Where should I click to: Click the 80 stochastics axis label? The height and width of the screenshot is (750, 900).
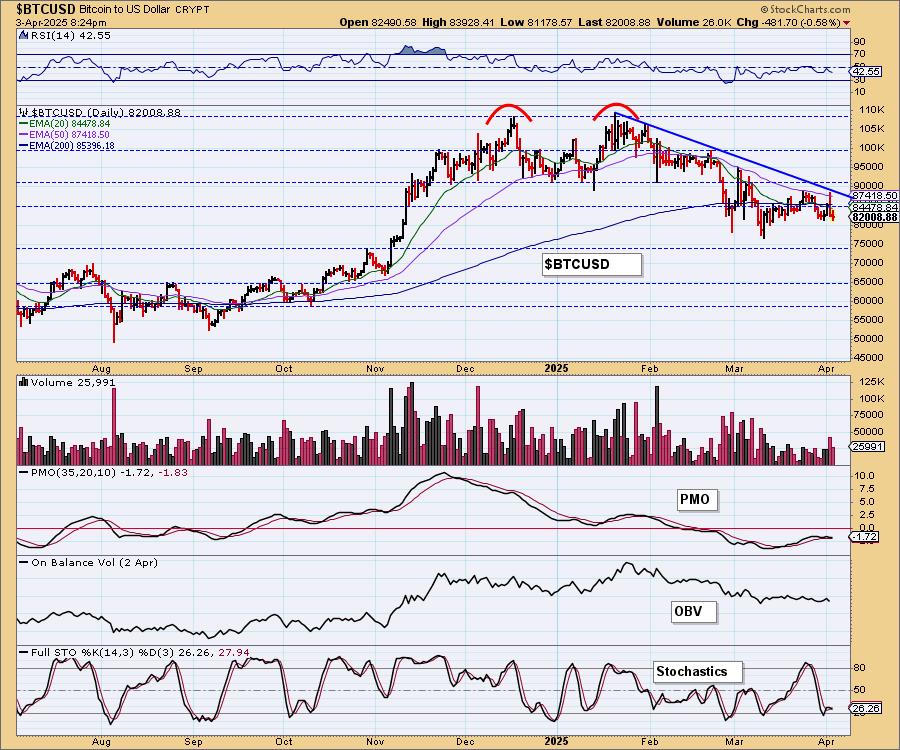pos(860,668)
